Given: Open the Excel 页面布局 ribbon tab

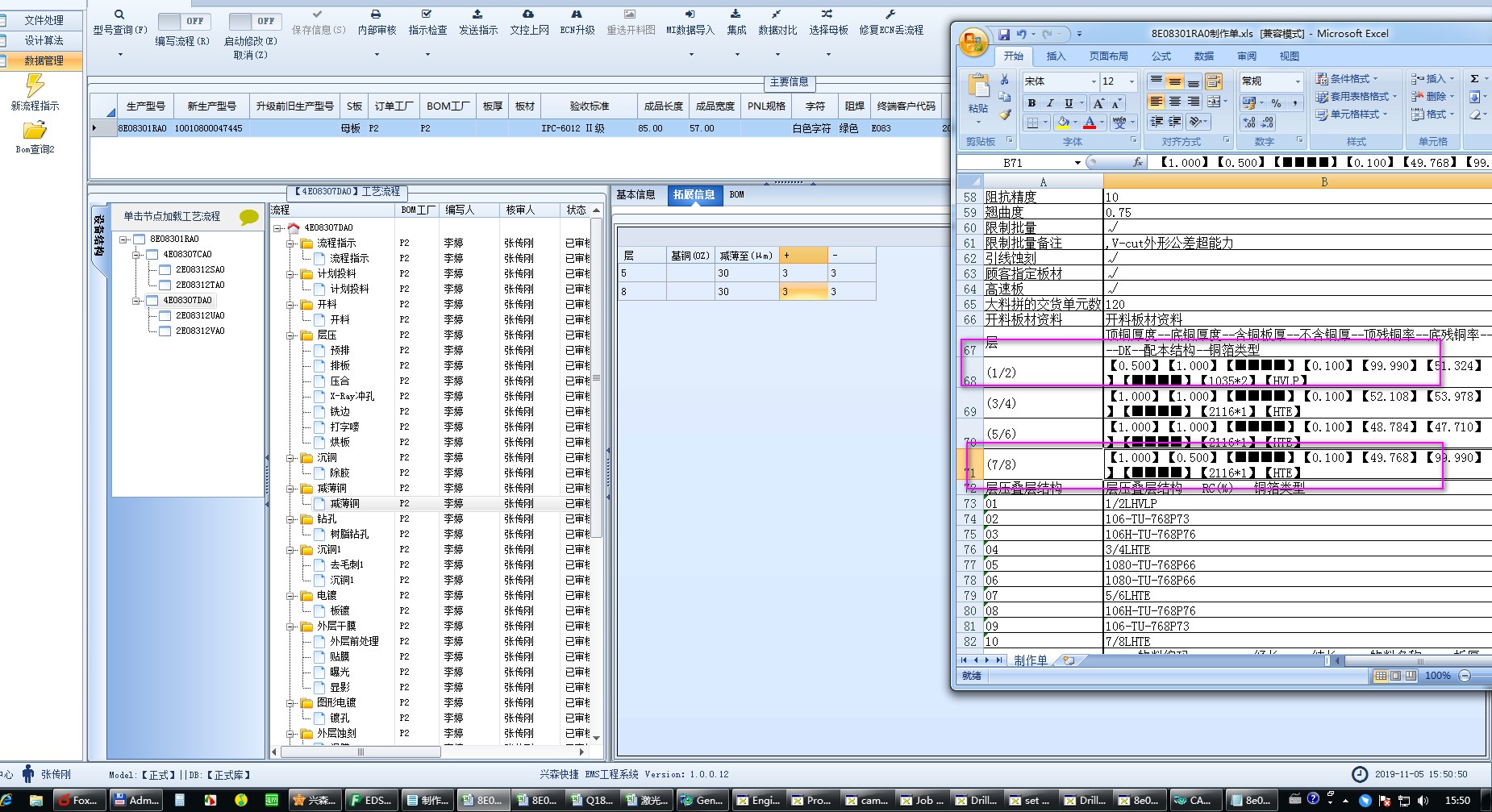Looking at the screenshot, I should pyautogui.click(x=1109, y=56).
